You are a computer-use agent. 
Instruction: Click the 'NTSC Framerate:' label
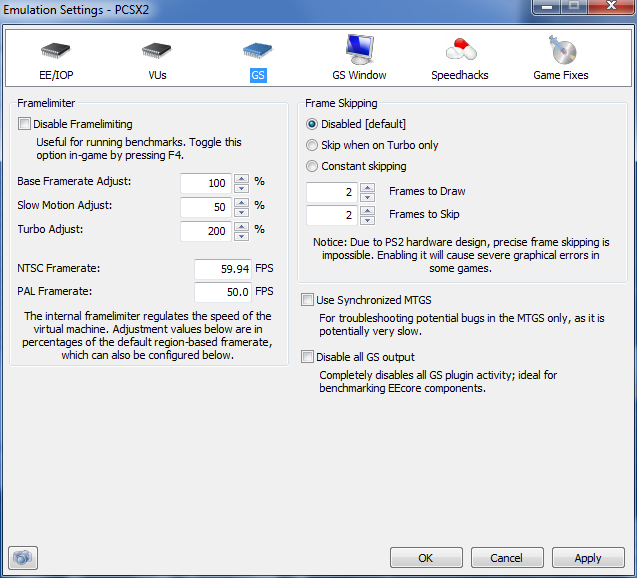tap(58, 268)
